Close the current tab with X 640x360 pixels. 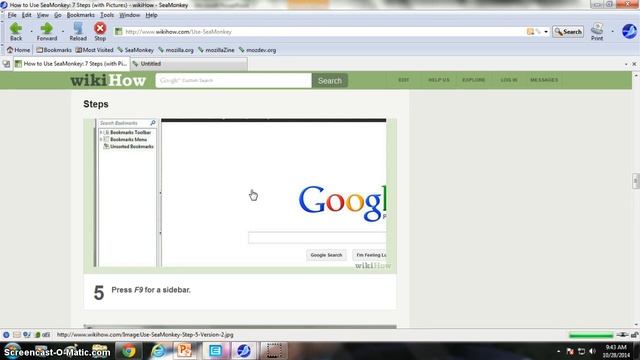coord(634,64)
